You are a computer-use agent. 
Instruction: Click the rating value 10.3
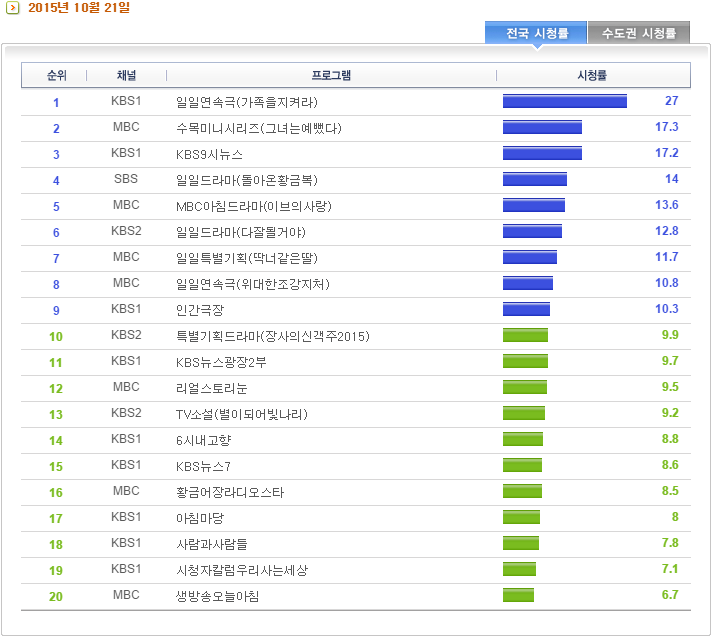pyautogui.click(x=667, y=309)
